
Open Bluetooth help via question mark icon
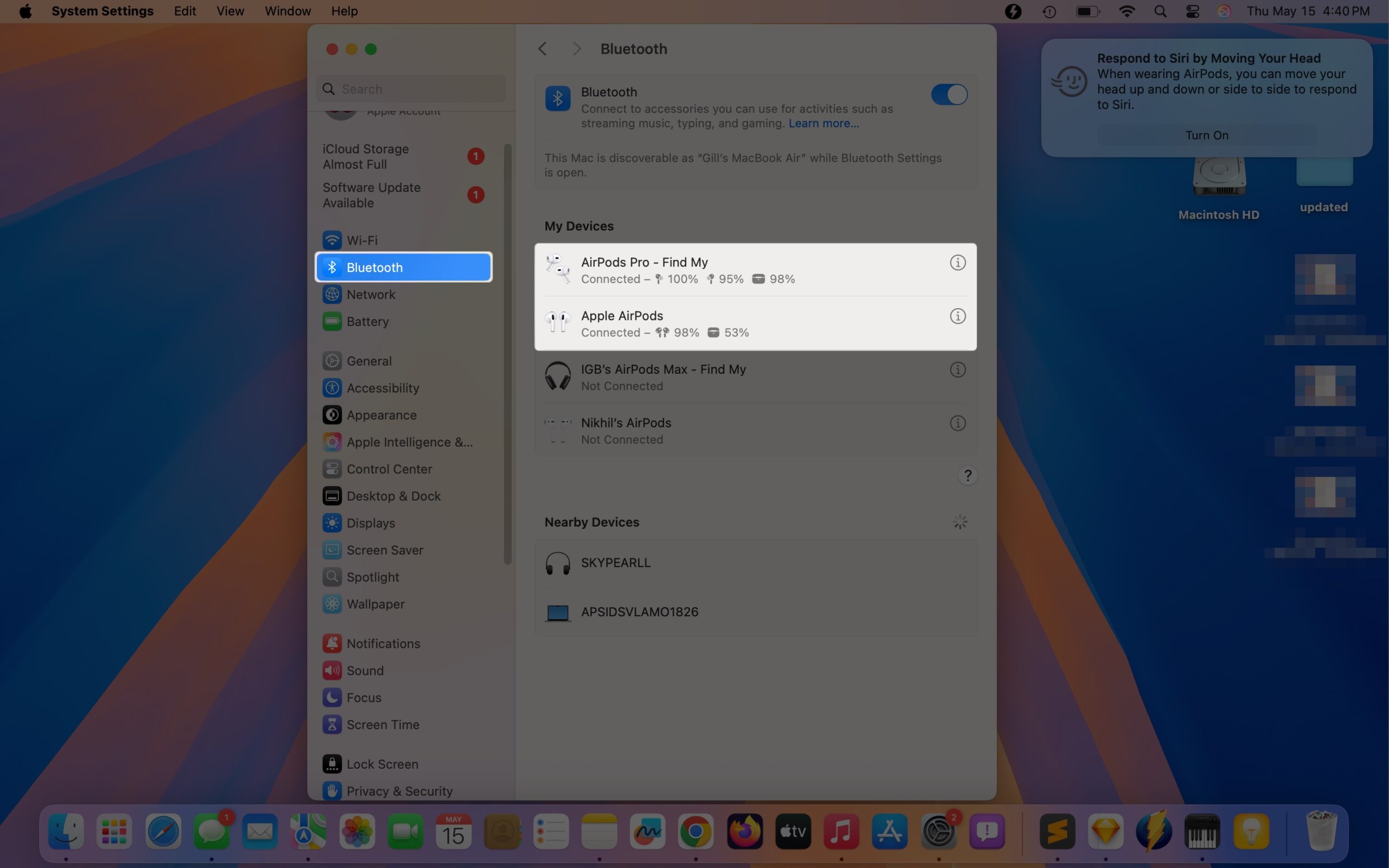tap(967, 475)
